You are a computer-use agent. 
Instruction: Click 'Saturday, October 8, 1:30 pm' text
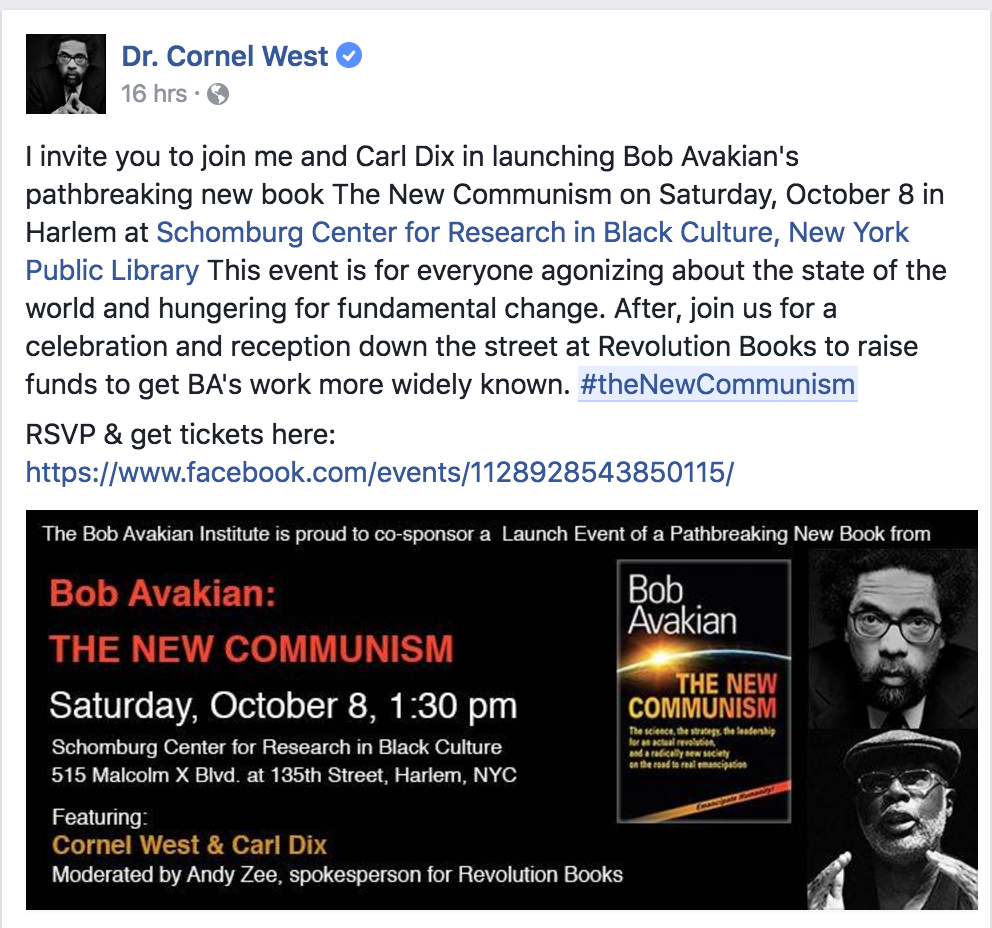283,705
